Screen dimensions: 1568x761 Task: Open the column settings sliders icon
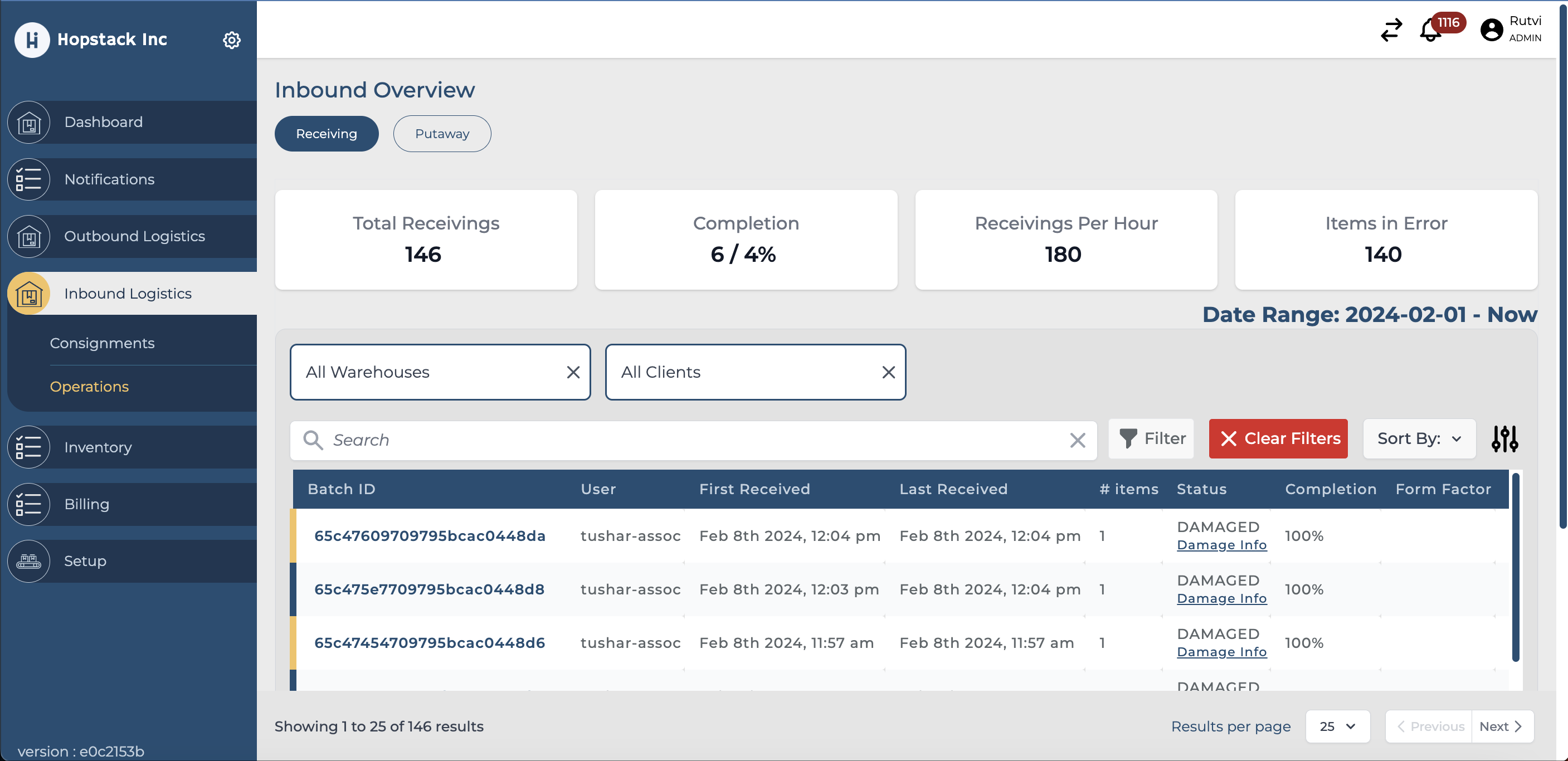tap(1504, 438)
